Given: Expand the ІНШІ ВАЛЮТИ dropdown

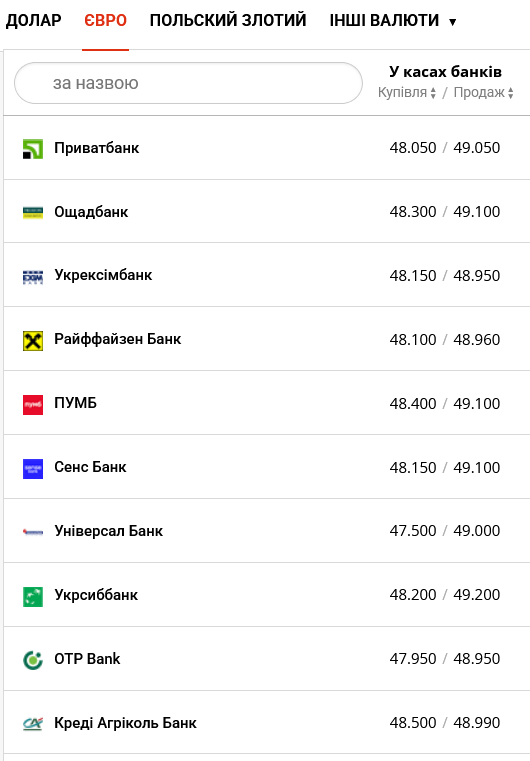Looking at the screenshot, I should pyautogui.click(x=393, y=21).
